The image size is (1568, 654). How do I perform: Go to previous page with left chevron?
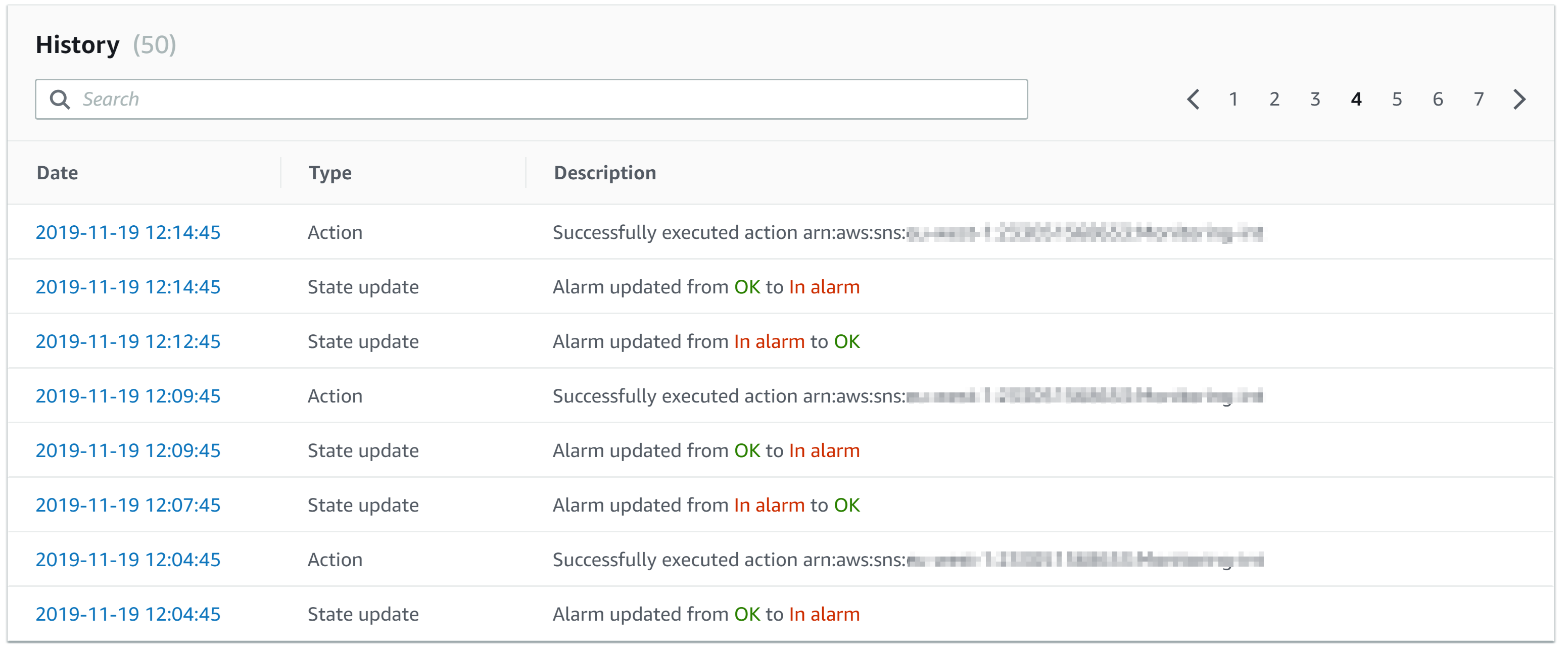(x=1193, y=99)
